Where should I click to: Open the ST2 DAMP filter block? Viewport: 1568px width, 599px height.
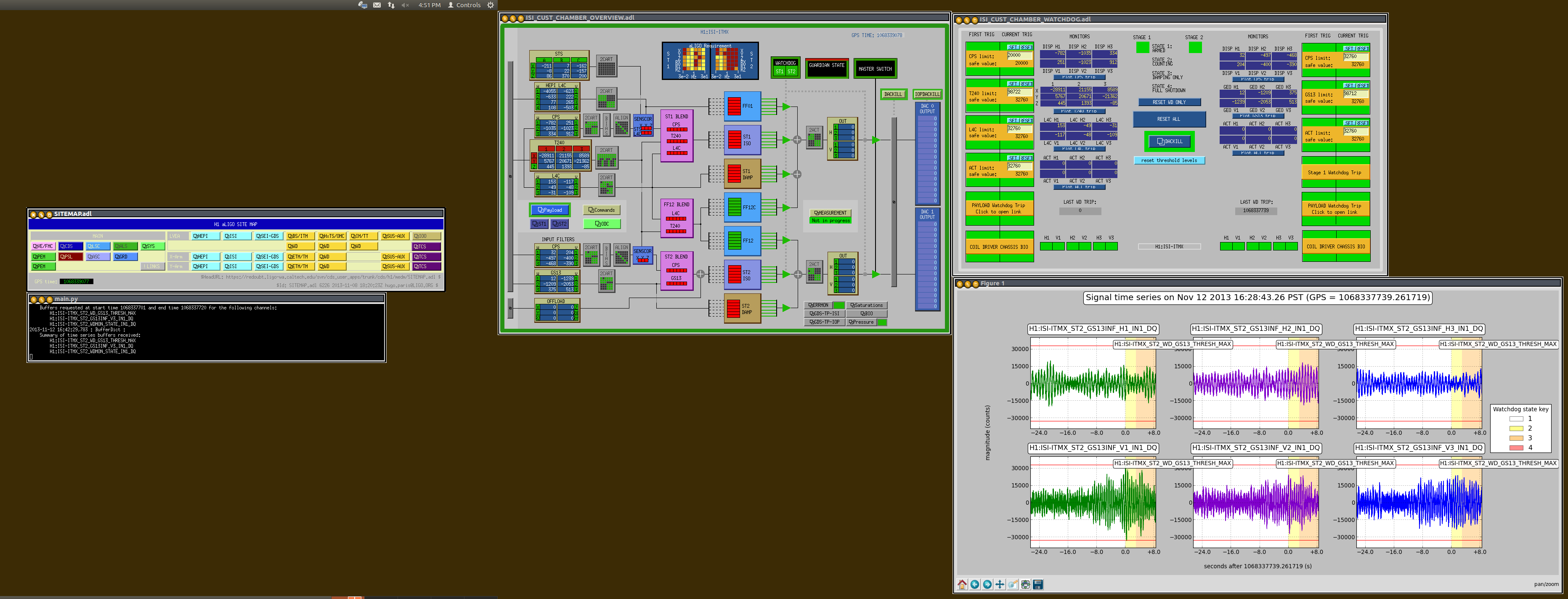click(743, 309)
